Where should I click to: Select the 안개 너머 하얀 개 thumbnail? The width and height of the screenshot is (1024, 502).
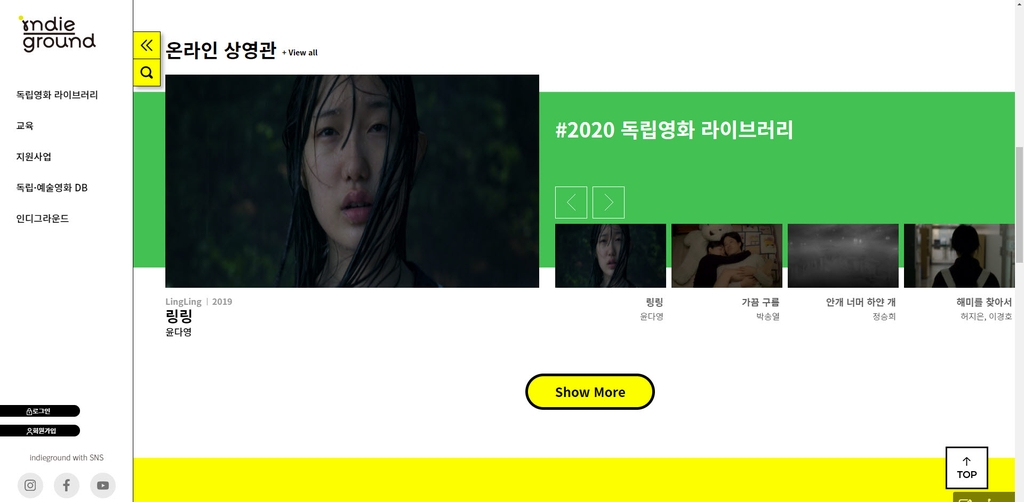coord(843,256)
